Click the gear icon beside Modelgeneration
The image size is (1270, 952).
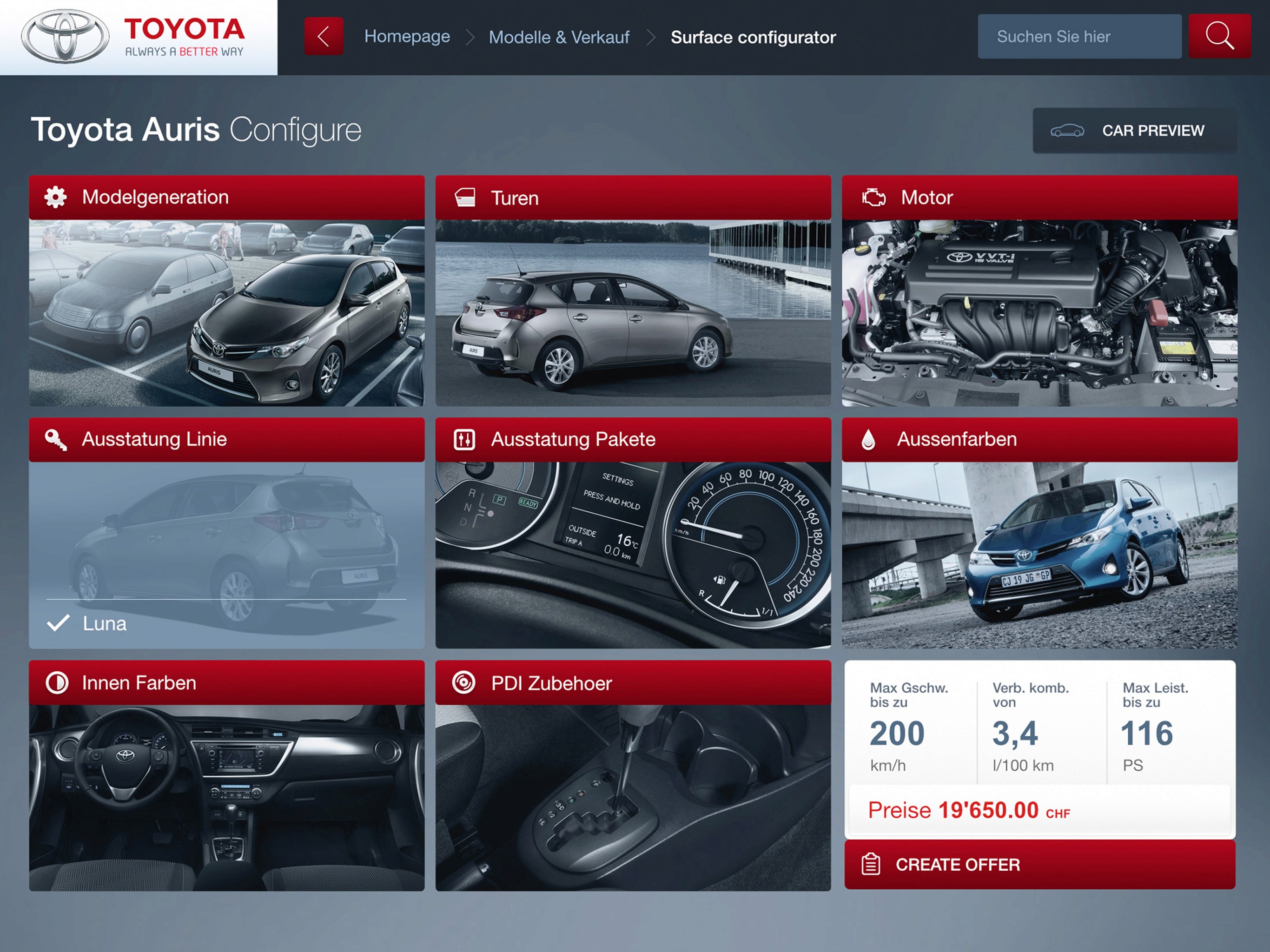pyautogui.click(x=56, y=197)
